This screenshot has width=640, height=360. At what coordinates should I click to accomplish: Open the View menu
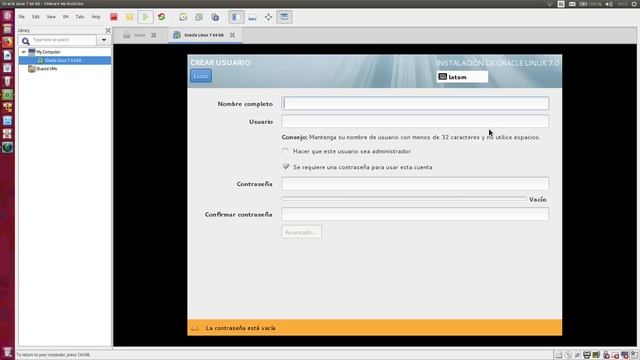point(51,17)
